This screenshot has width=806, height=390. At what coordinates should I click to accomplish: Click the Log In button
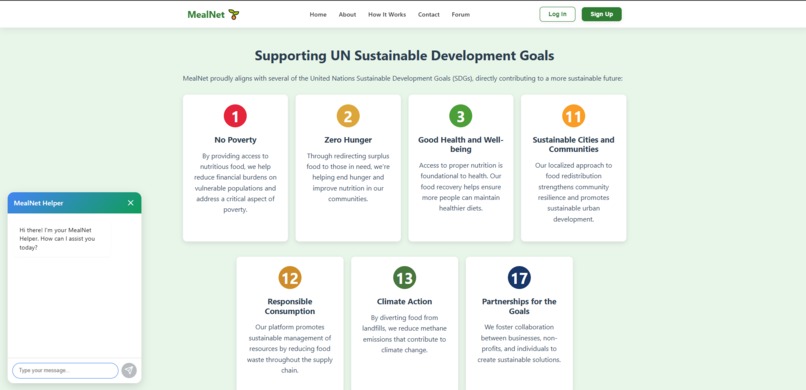(558, 14)
